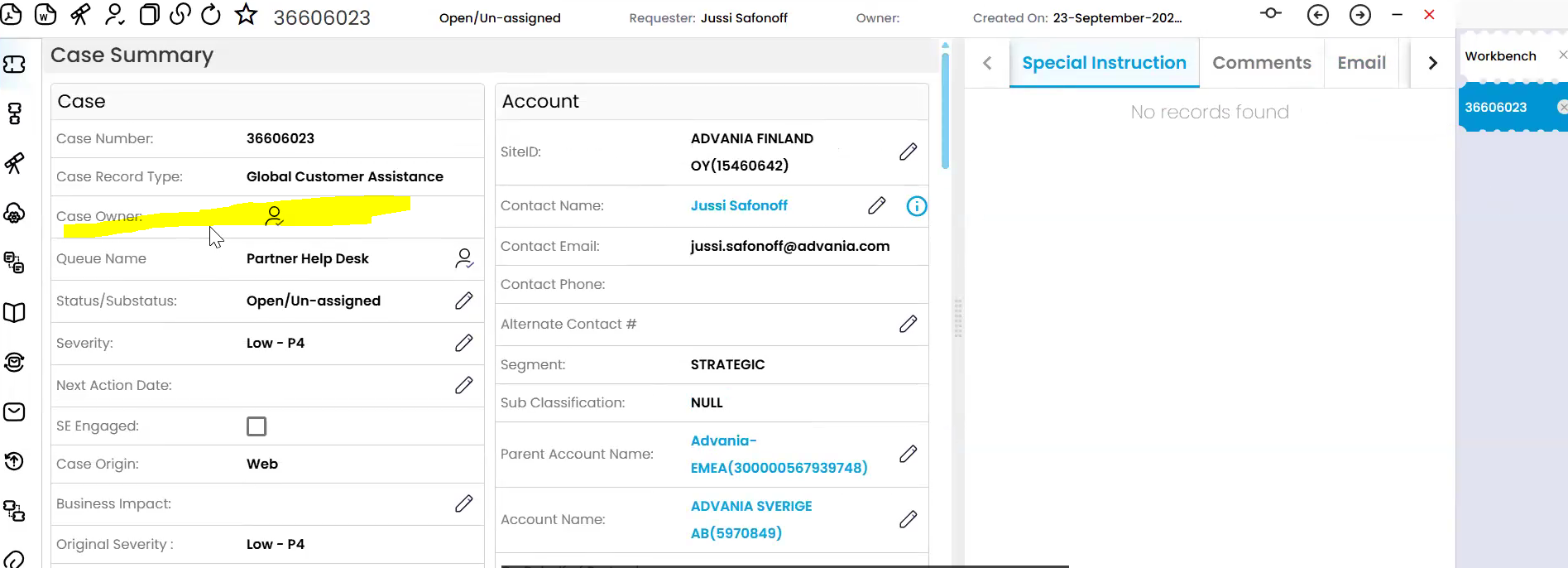Refresh the case using circular arrow
Viewport: 1568px width, 568px height.
point(211,14)
